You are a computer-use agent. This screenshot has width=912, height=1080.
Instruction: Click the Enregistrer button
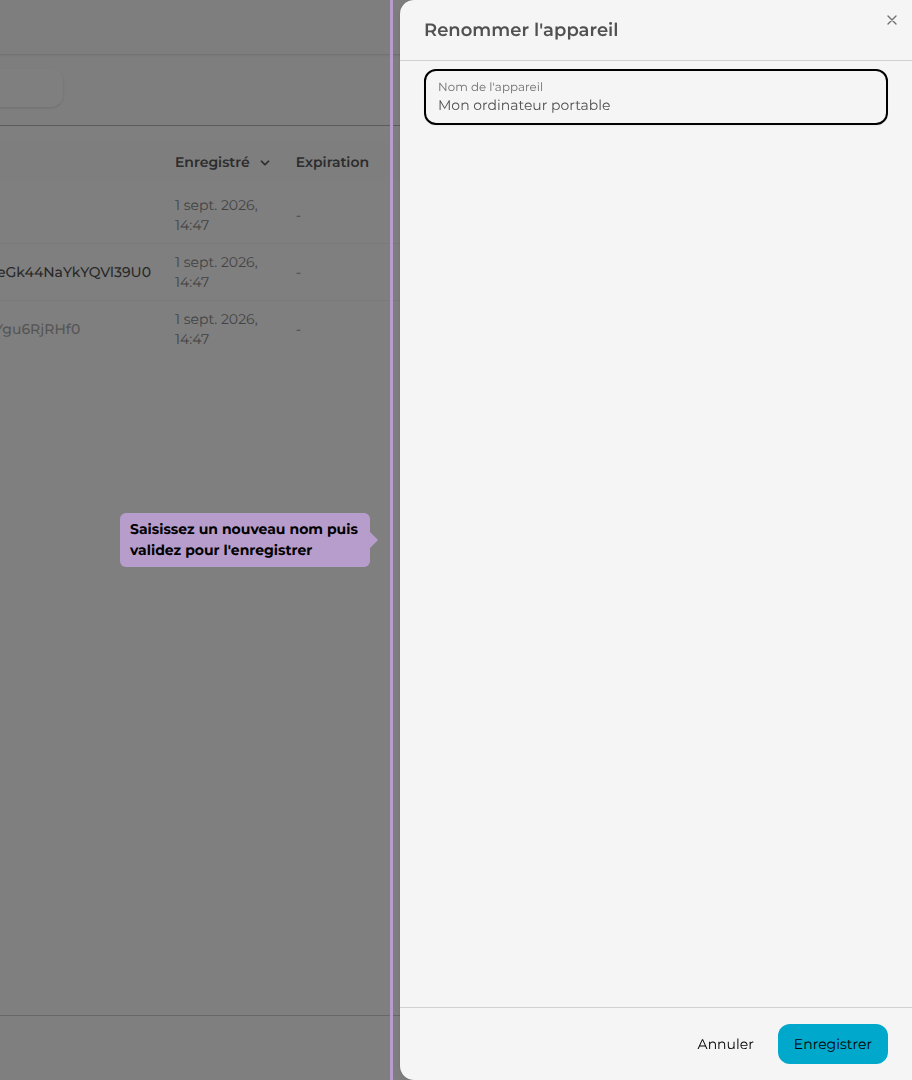click(x=832, y=1043)
